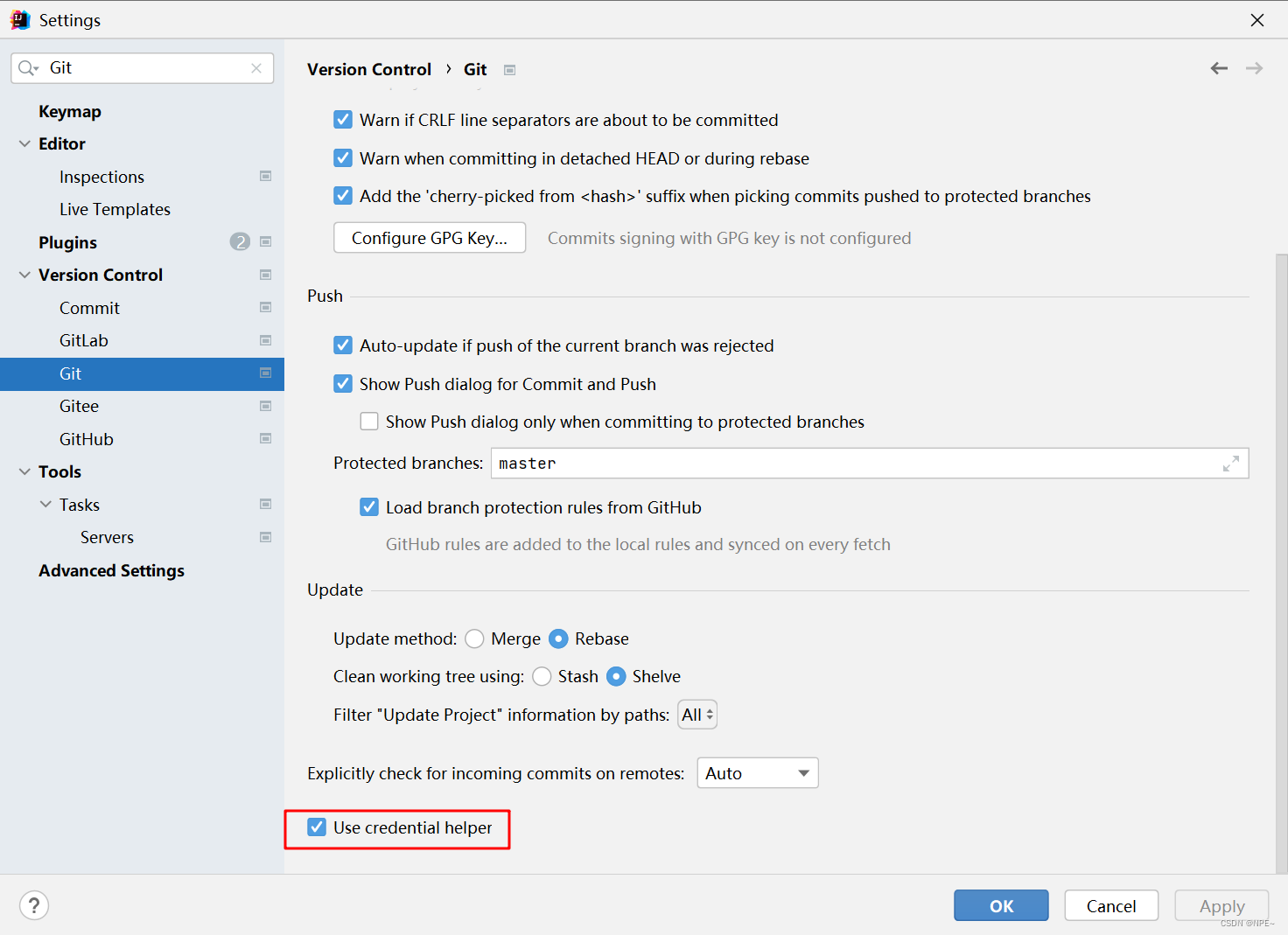The image size is (1288, 935).
Task: Toggle the cherry-picked suffix checkbox
Action: (x=343, y=196)
